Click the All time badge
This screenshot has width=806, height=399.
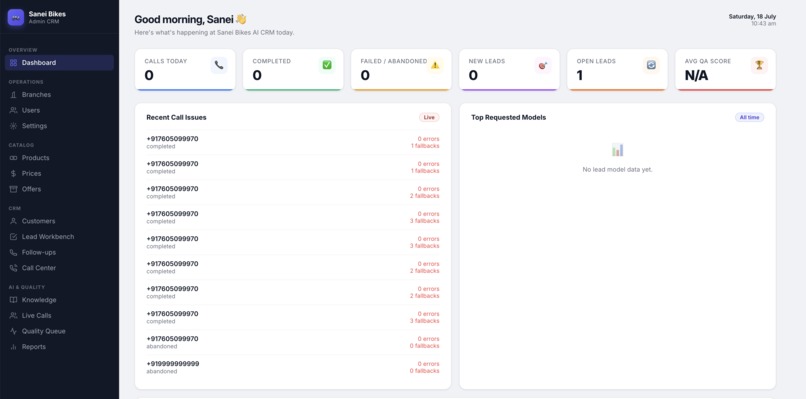749,117
